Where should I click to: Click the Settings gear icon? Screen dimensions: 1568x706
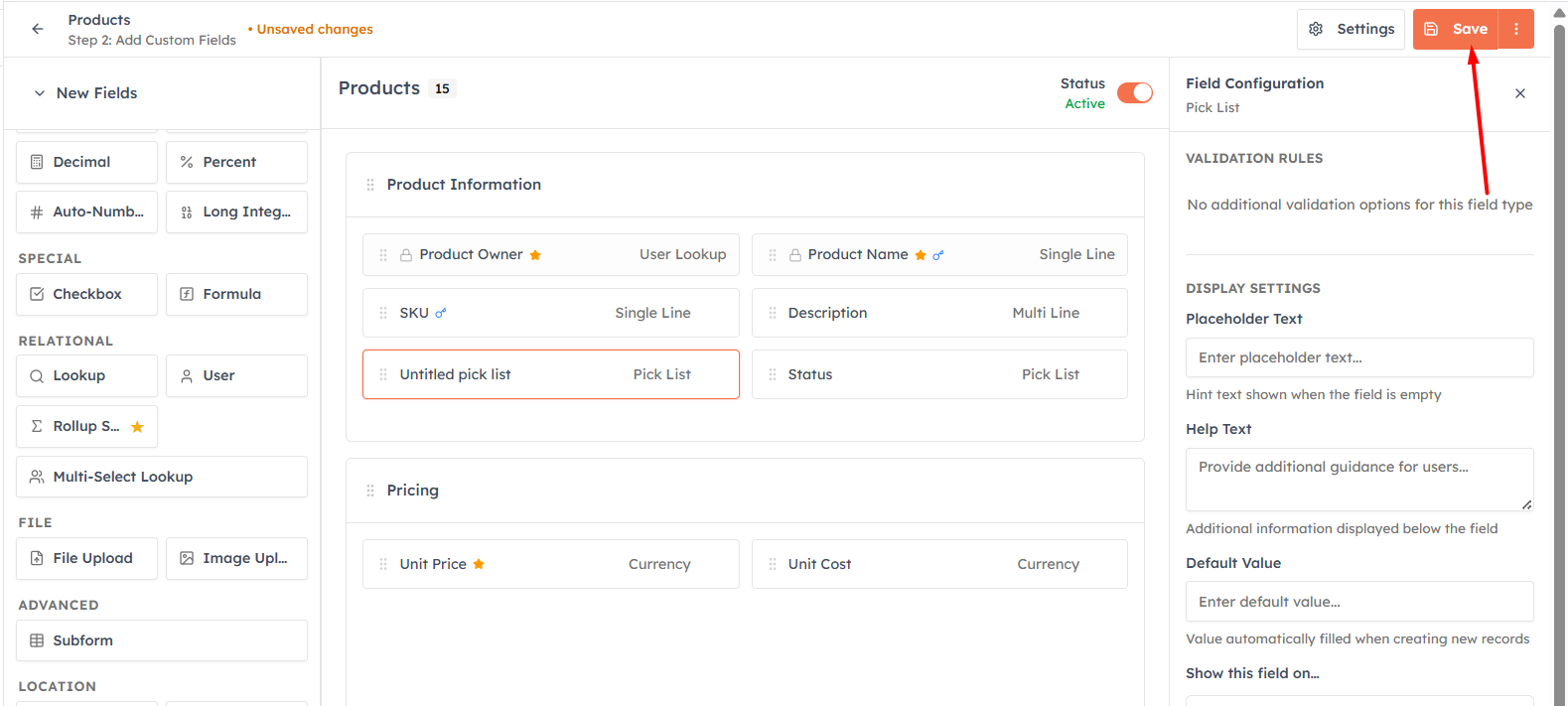pos(1316,29)
